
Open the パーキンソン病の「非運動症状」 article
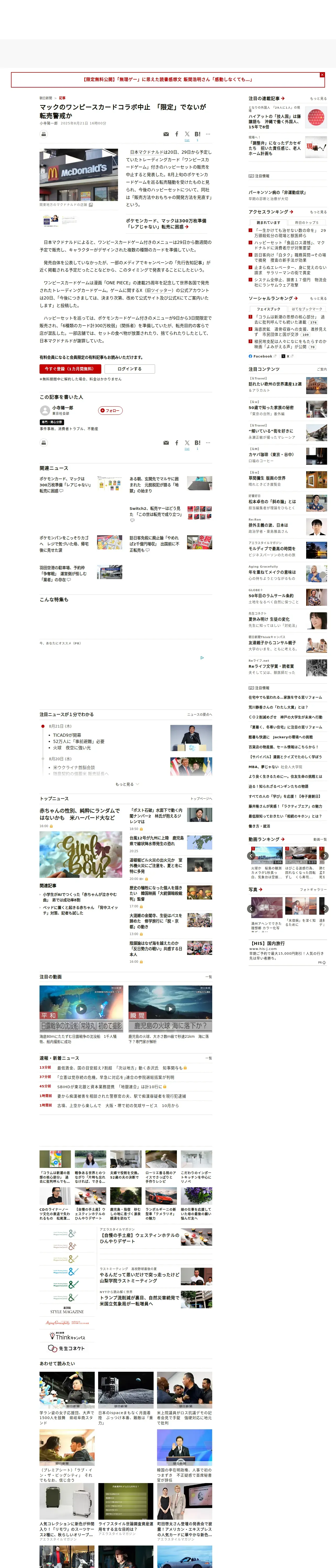coord(277,192)
